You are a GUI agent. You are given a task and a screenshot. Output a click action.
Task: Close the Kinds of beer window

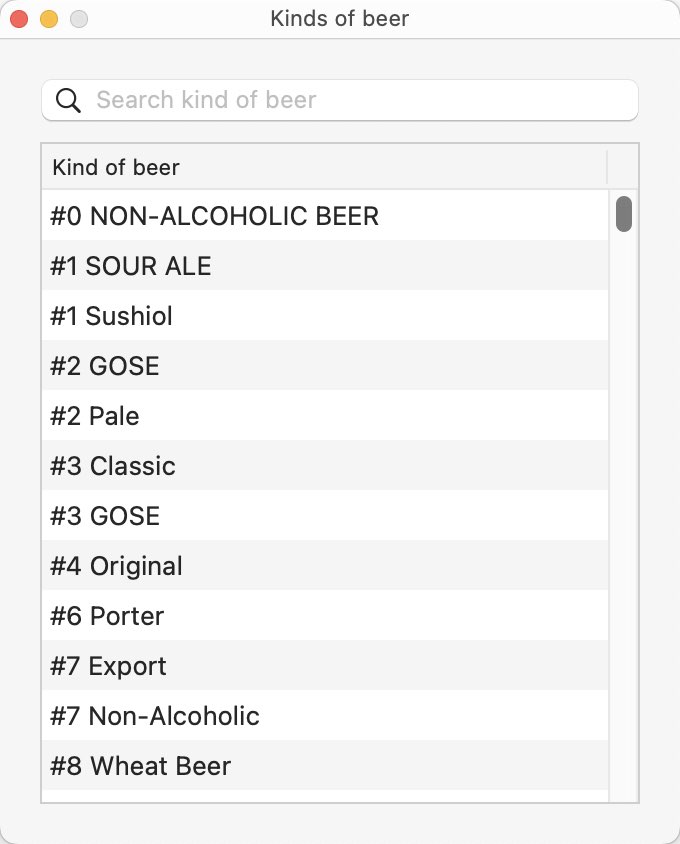coord(19,19)
